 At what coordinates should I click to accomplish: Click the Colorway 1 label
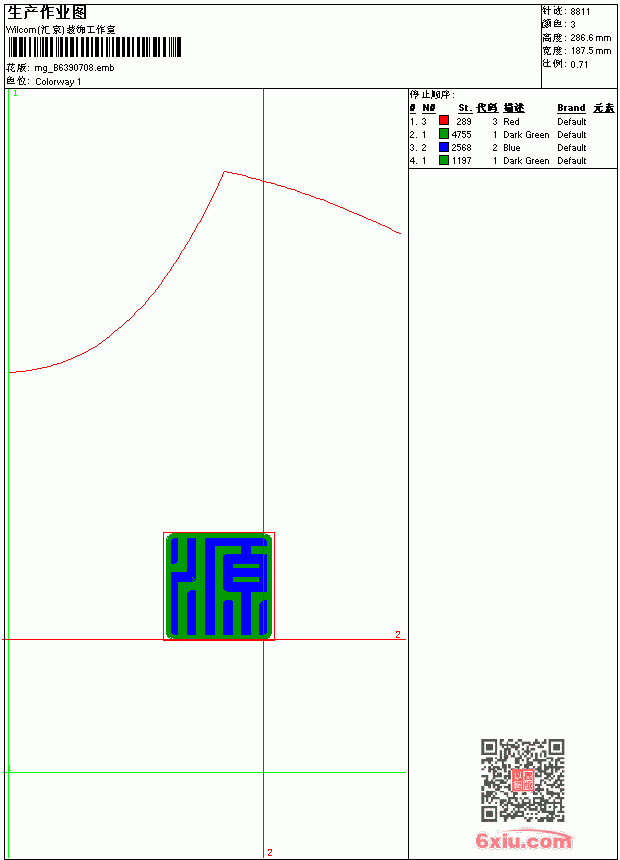click(x=58, y=82)
